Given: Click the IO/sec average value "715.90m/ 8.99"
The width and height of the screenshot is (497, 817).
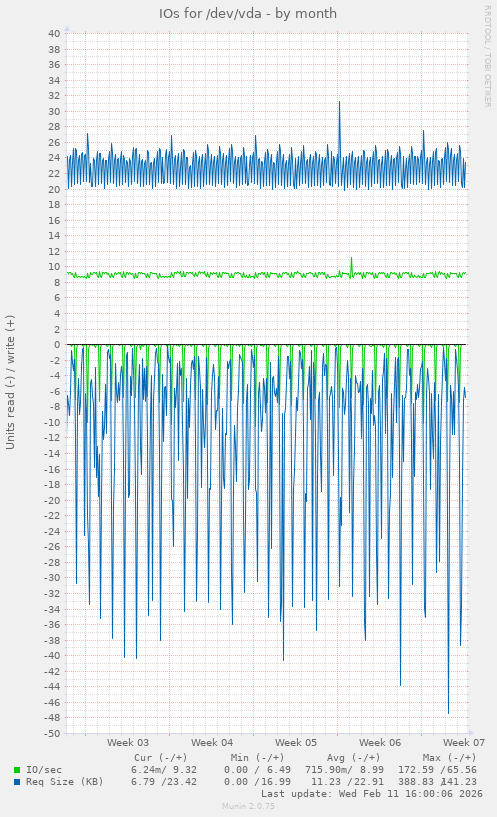Looking at the screenshot, I should pyautogui.click(x=344, y=770).
